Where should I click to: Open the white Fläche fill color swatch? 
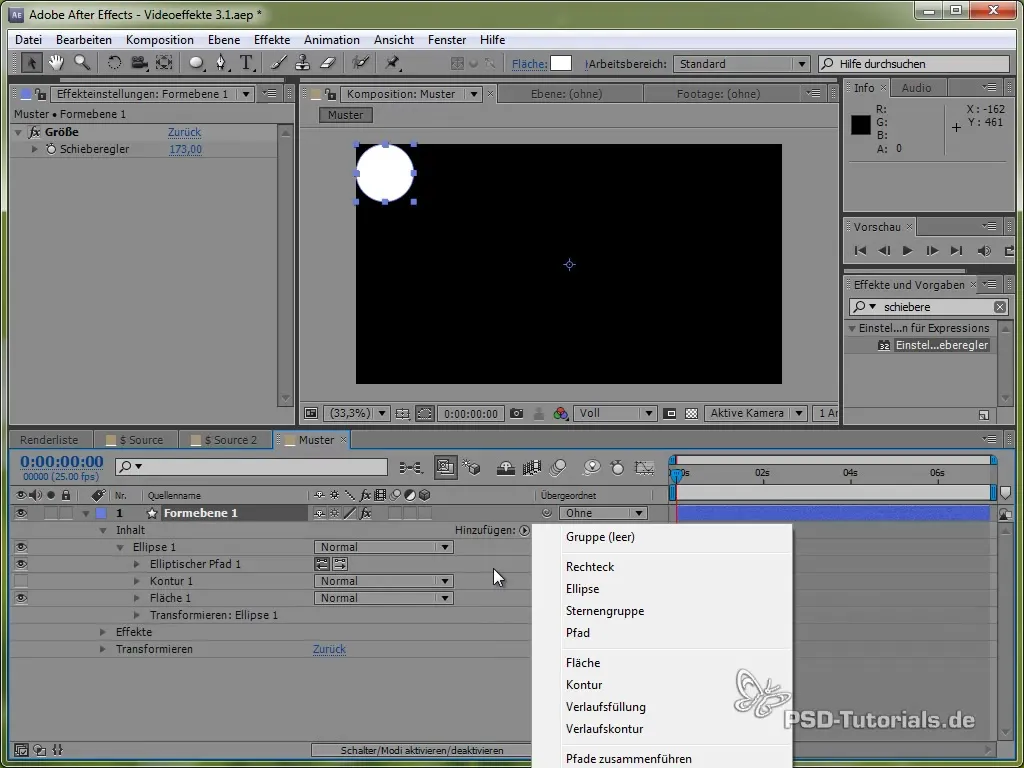coord(561,63)
